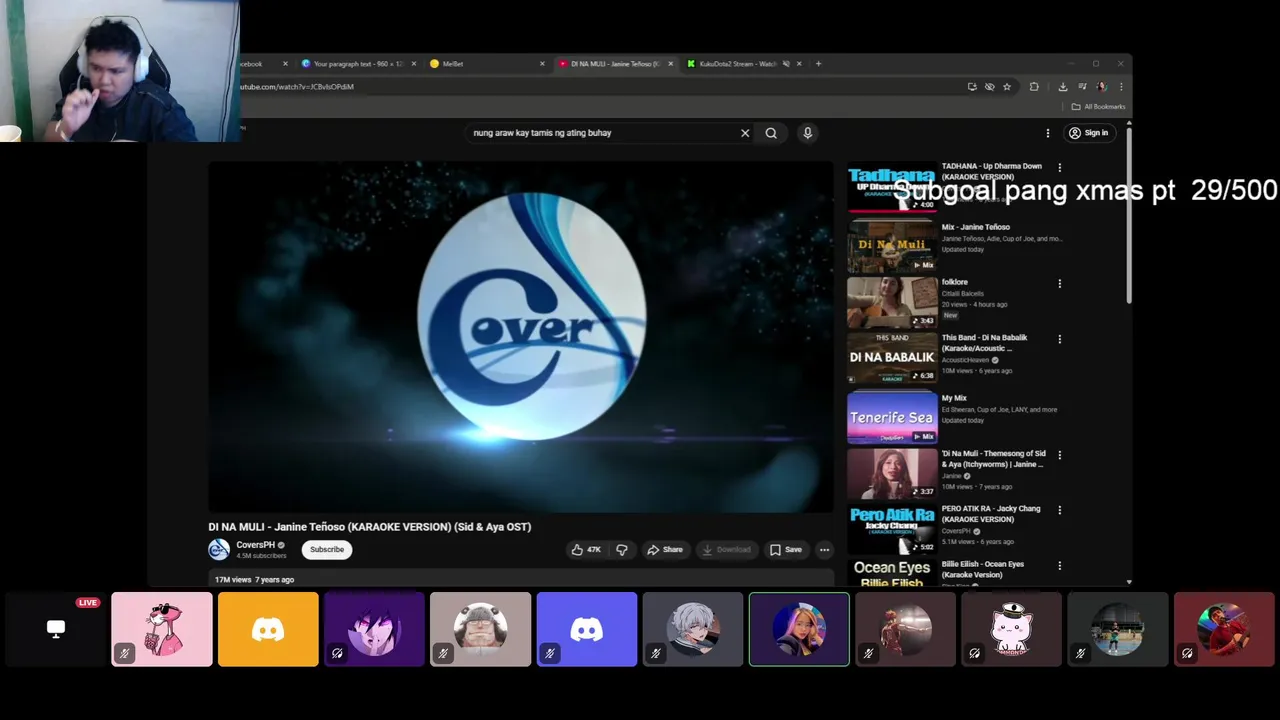Clear the YouTube search box text
1280x720 pixels.
[745, 133]
